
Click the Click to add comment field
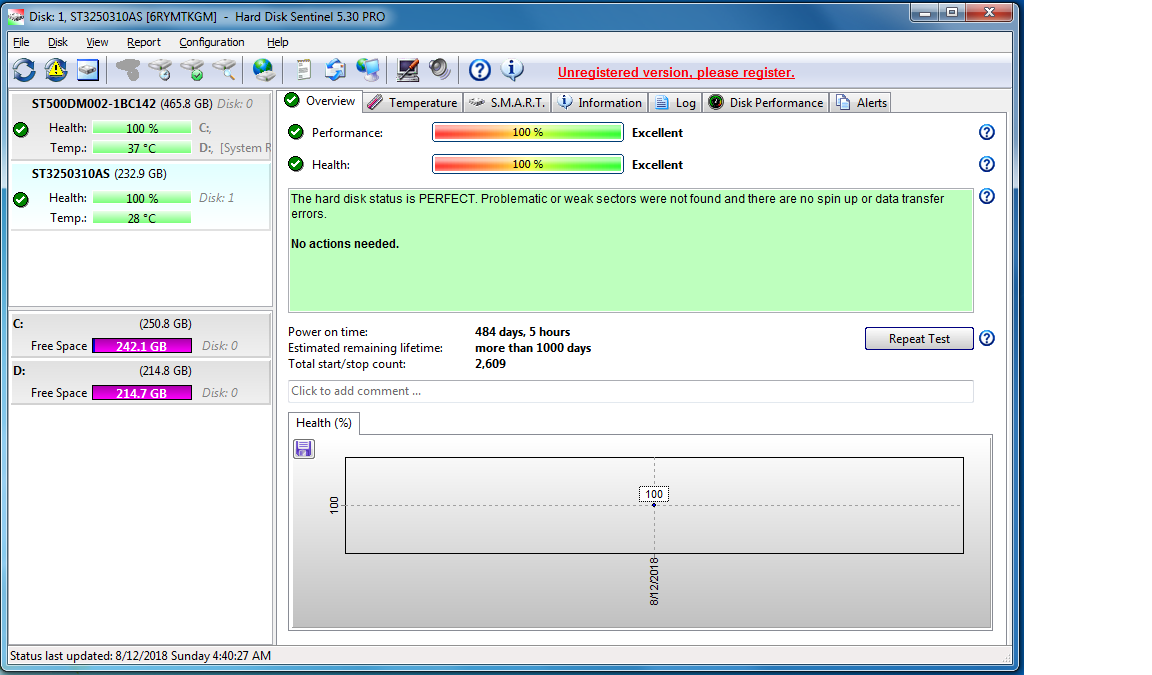pos(630,391)
